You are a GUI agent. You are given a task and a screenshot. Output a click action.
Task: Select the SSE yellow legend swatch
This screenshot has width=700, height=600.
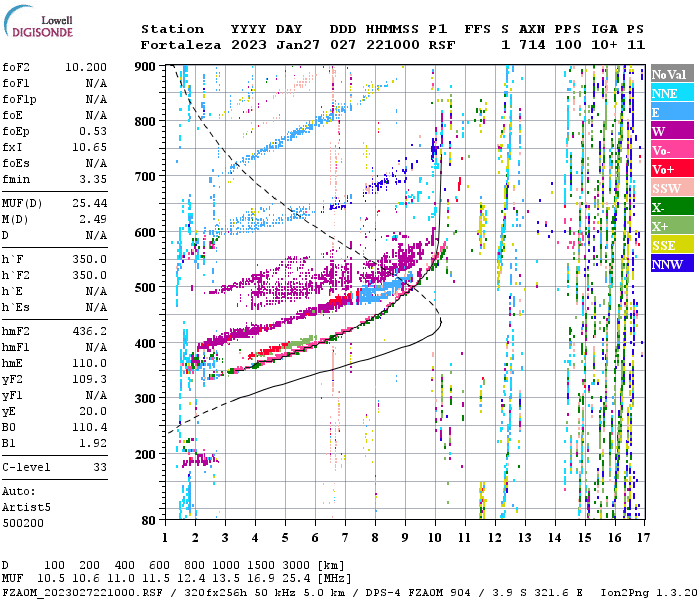coord(672,245)
